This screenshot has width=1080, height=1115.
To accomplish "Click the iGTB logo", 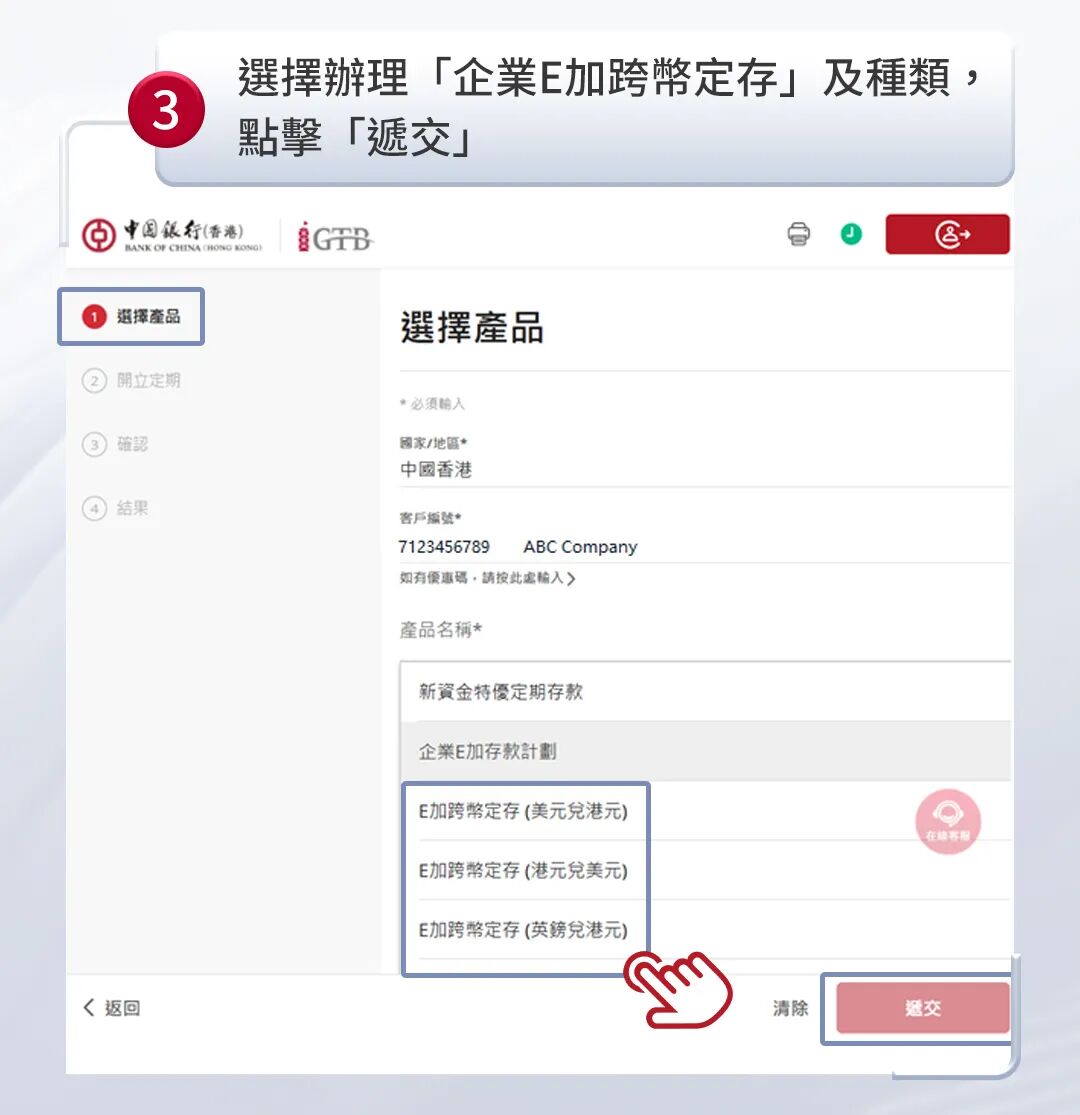I will click(335, 237).
